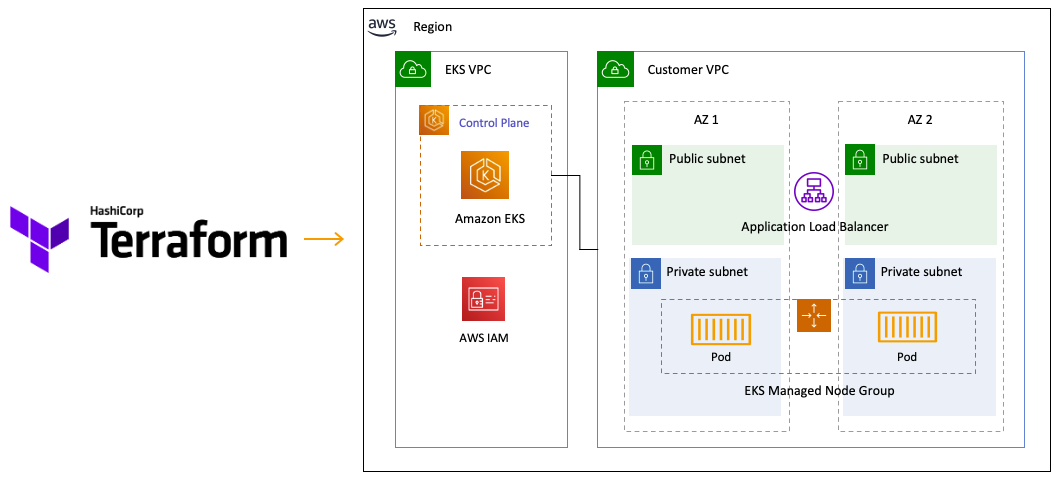
Task: Click the "Pod" label in AZ 1
Action: point(721,357)
